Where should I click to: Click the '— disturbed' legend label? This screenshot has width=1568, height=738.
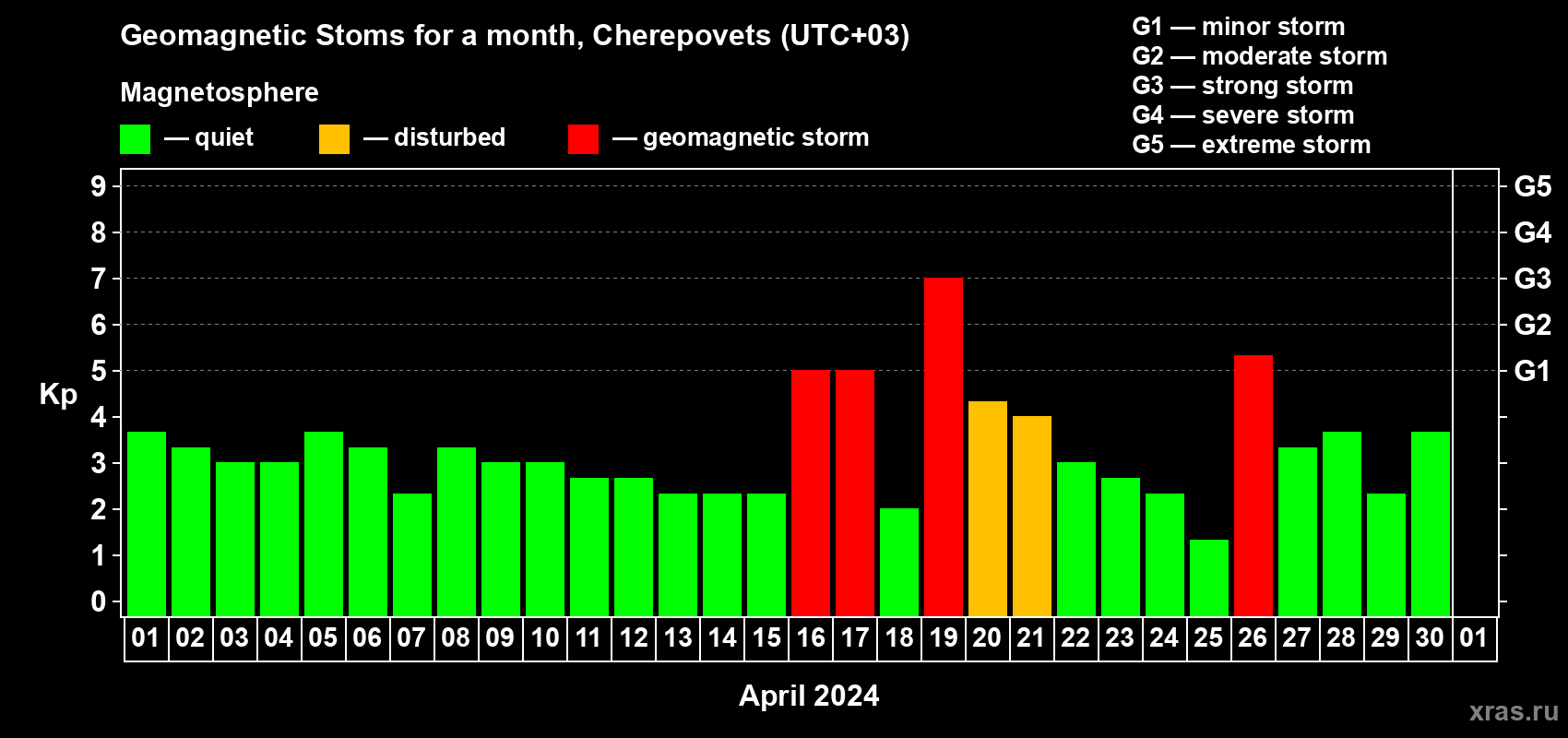[434, 137]
